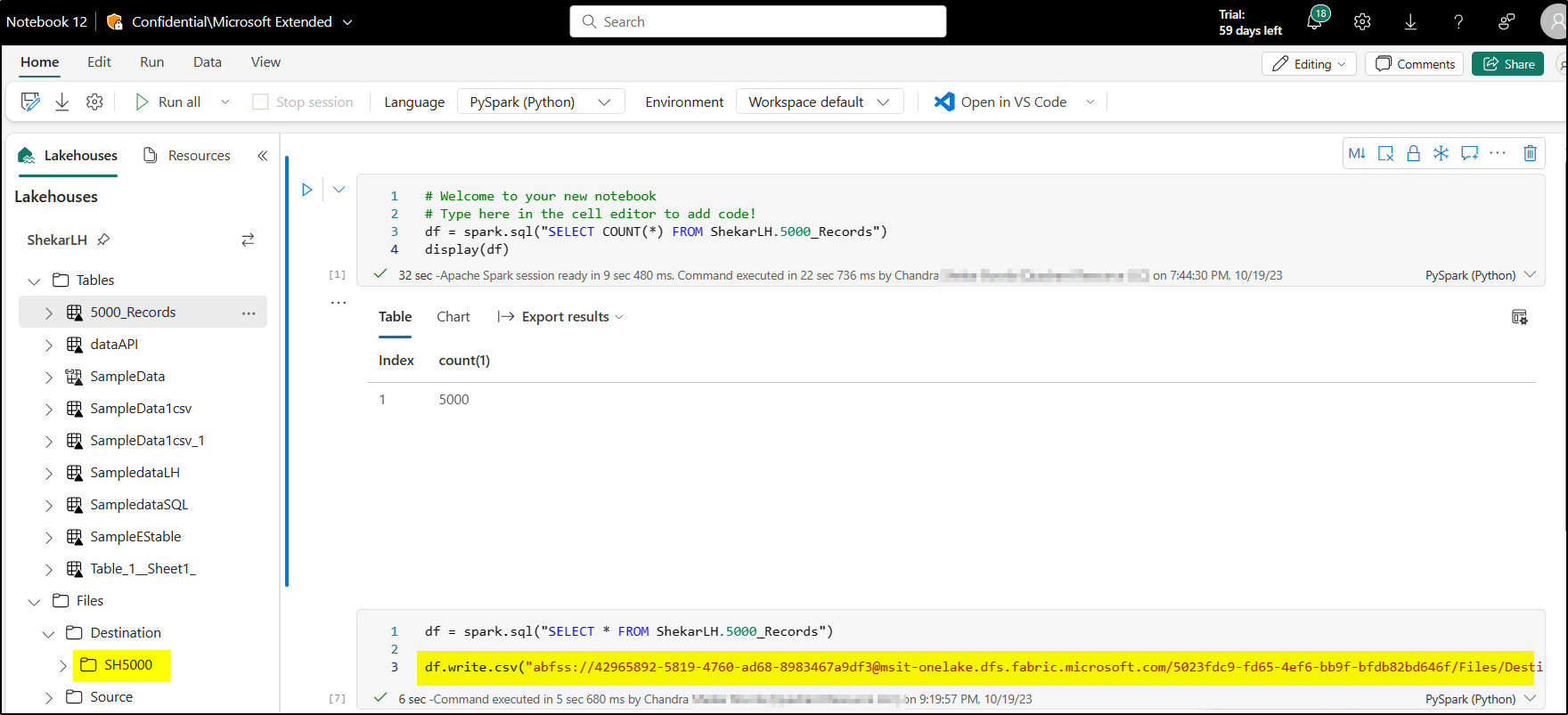Collapse the Tables tree node
This screenshot has width=1568, height=715.
pyautogui.click(x=35, y=280)
